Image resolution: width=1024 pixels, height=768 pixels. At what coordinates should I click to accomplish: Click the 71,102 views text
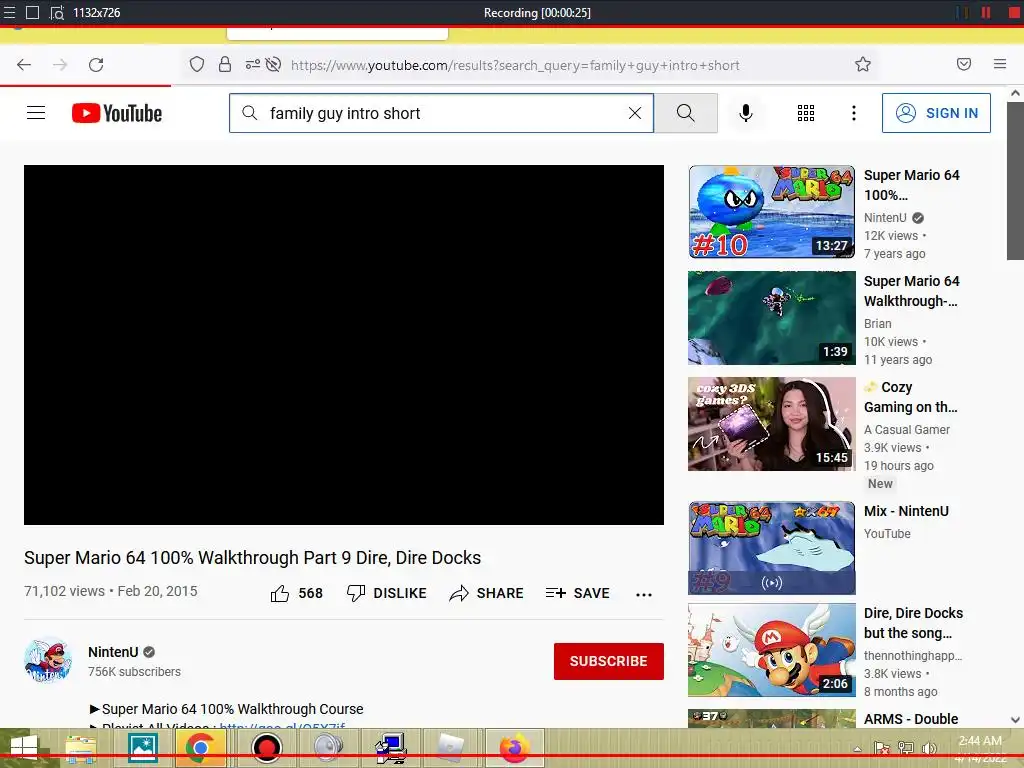[x=64, y=591]
